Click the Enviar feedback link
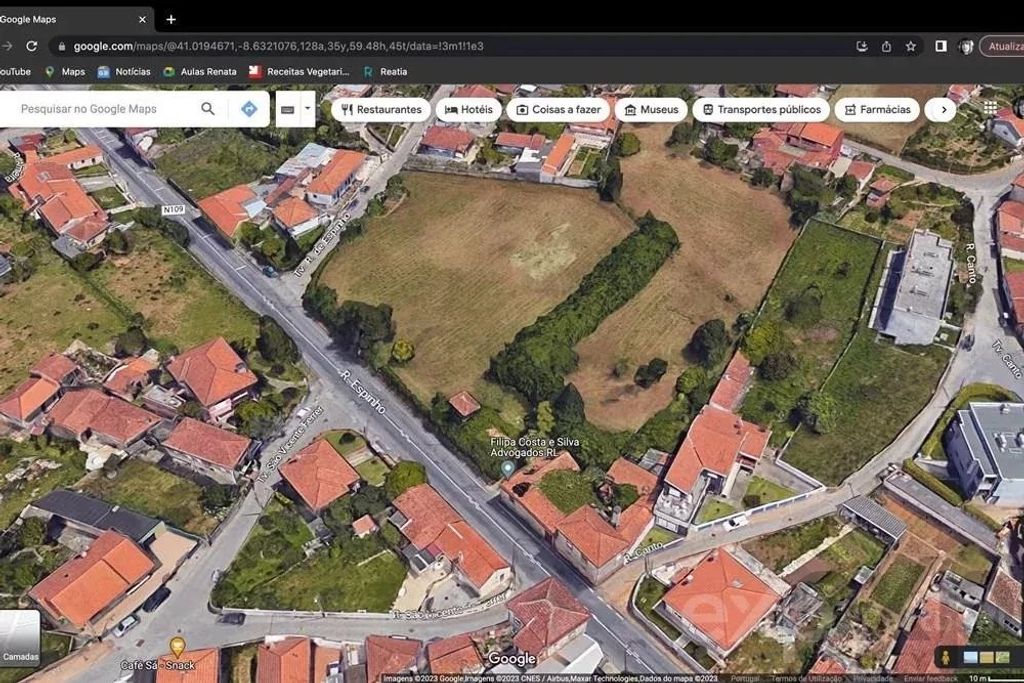The image size is (1024, 683). click(x=931, y=678)
